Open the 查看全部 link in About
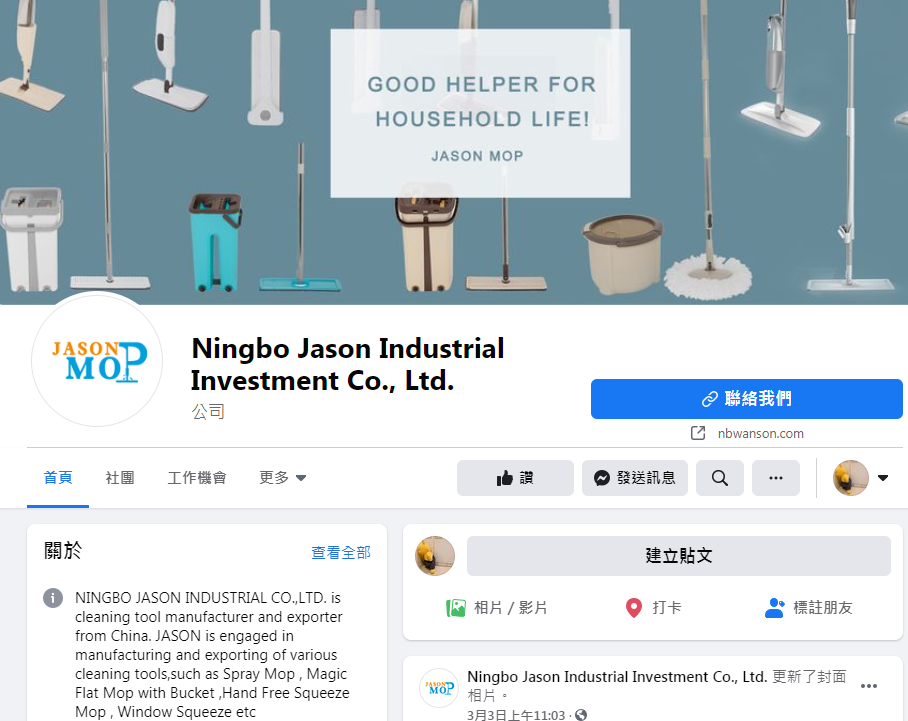 [x=340, y=552]
